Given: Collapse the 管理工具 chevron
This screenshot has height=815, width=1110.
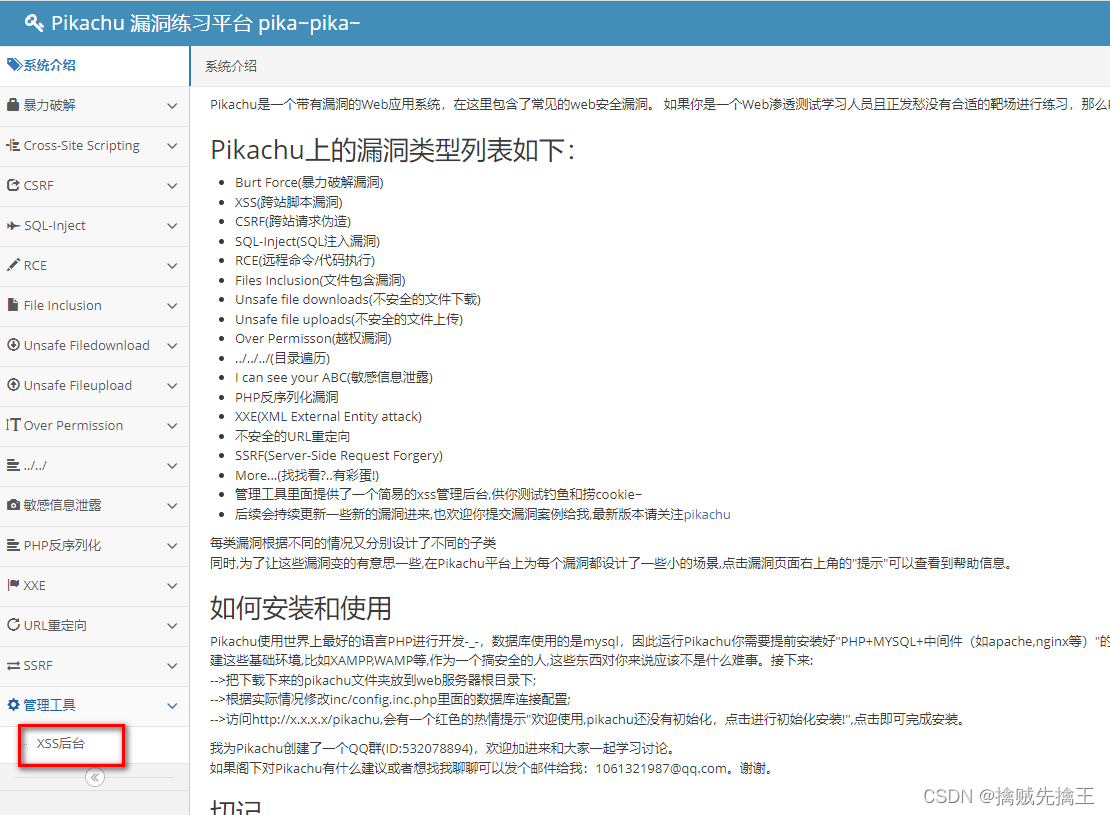Looking at the screenshot, I should pos(172,706).
